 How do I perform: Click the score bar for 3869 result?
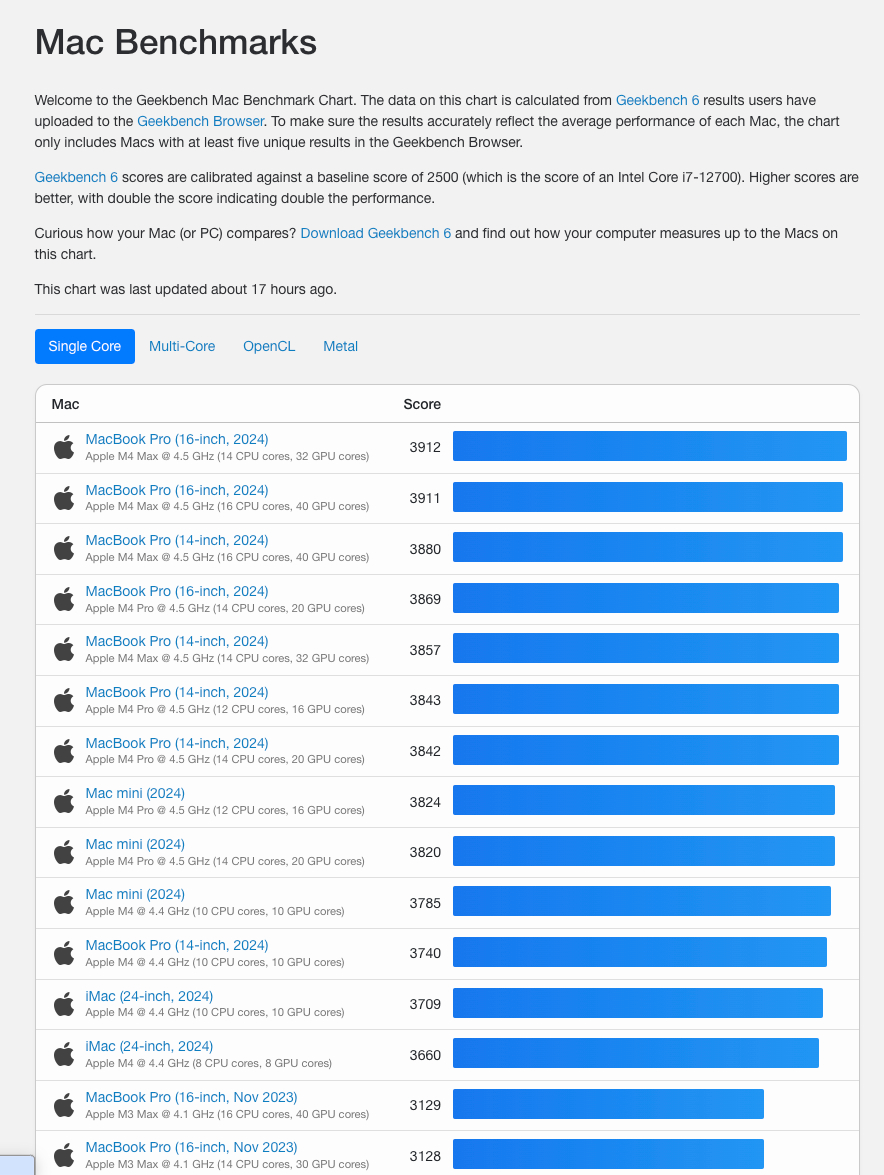pyautogui.click(x=646, y=598)
